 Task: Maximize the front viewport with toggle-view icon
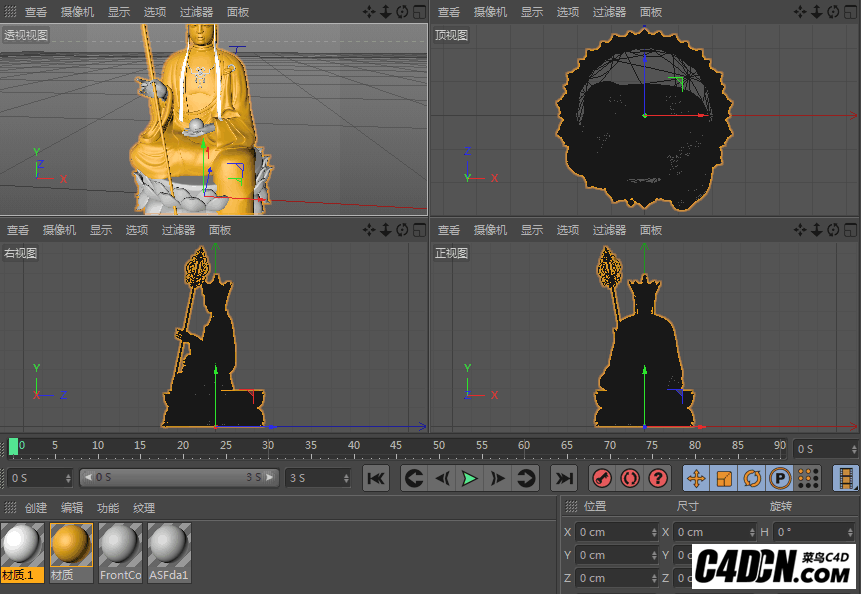tap(851, 230)
